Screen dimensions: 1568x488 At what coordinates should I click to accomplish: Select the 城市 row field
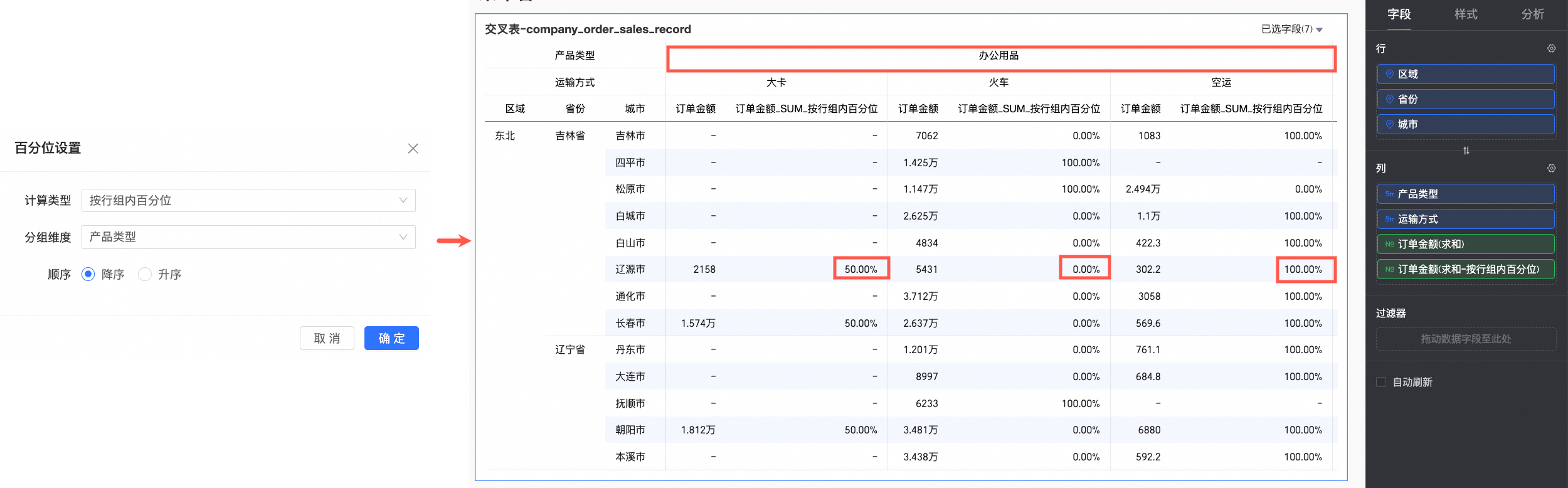(1466, 124)
